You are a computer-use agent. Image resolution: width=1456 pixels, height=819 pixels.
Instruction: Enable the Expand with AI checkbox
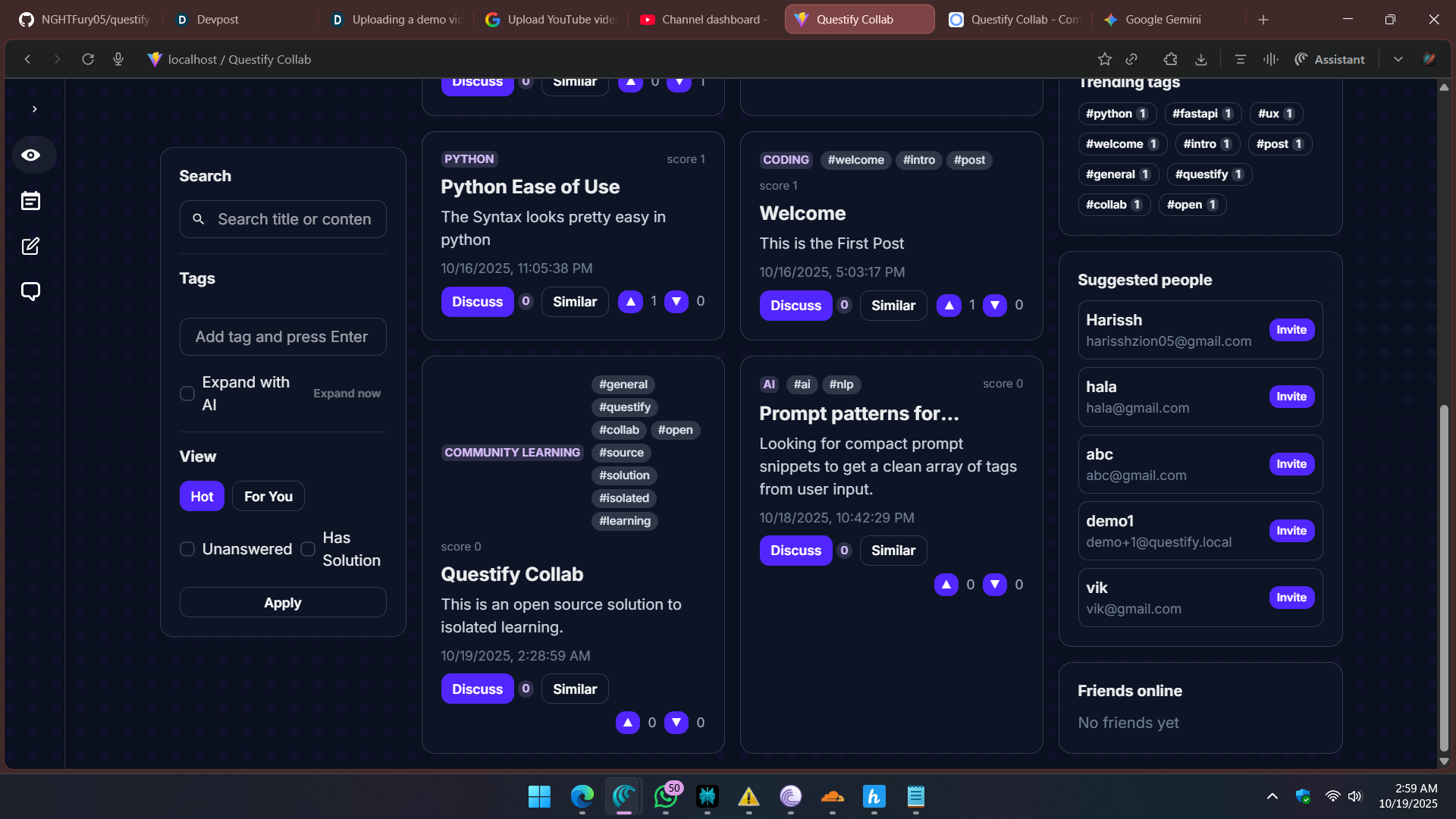[187, 394]
